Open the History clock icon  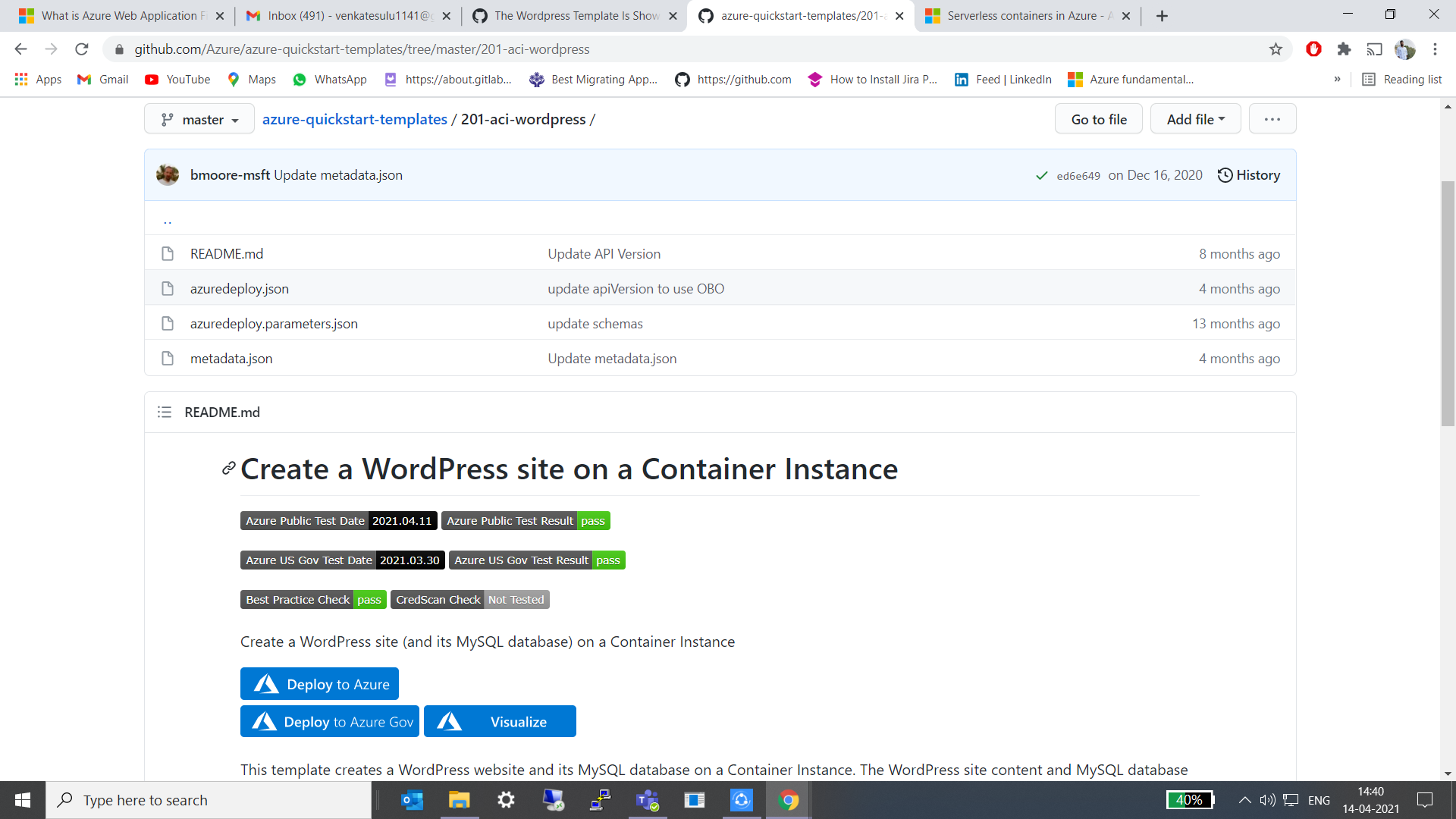[1226, 175]
